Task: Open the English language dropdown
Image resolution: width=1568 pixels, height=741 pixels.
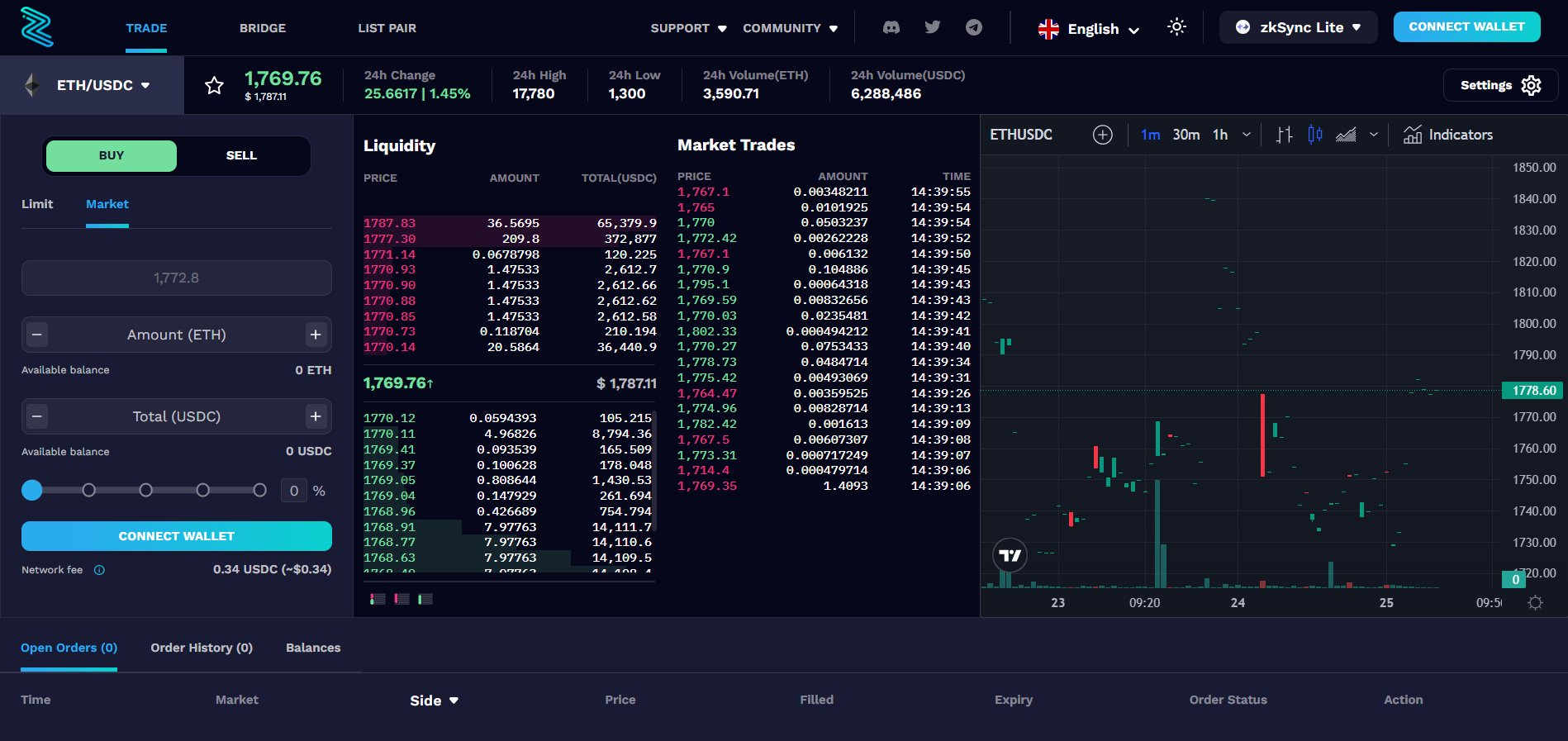Action: click(1089, 29)
